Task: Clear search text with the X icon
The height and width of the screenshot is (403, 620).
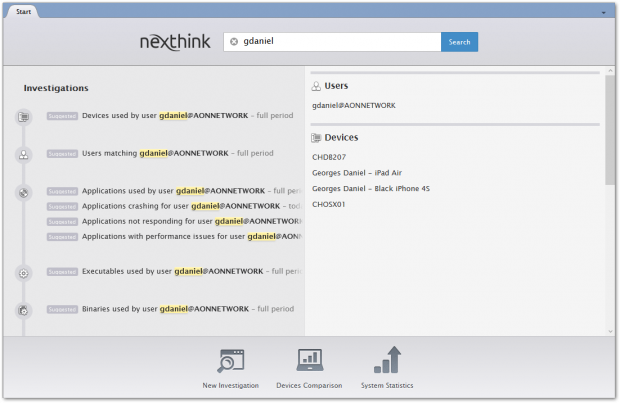Action: [234, 42]
